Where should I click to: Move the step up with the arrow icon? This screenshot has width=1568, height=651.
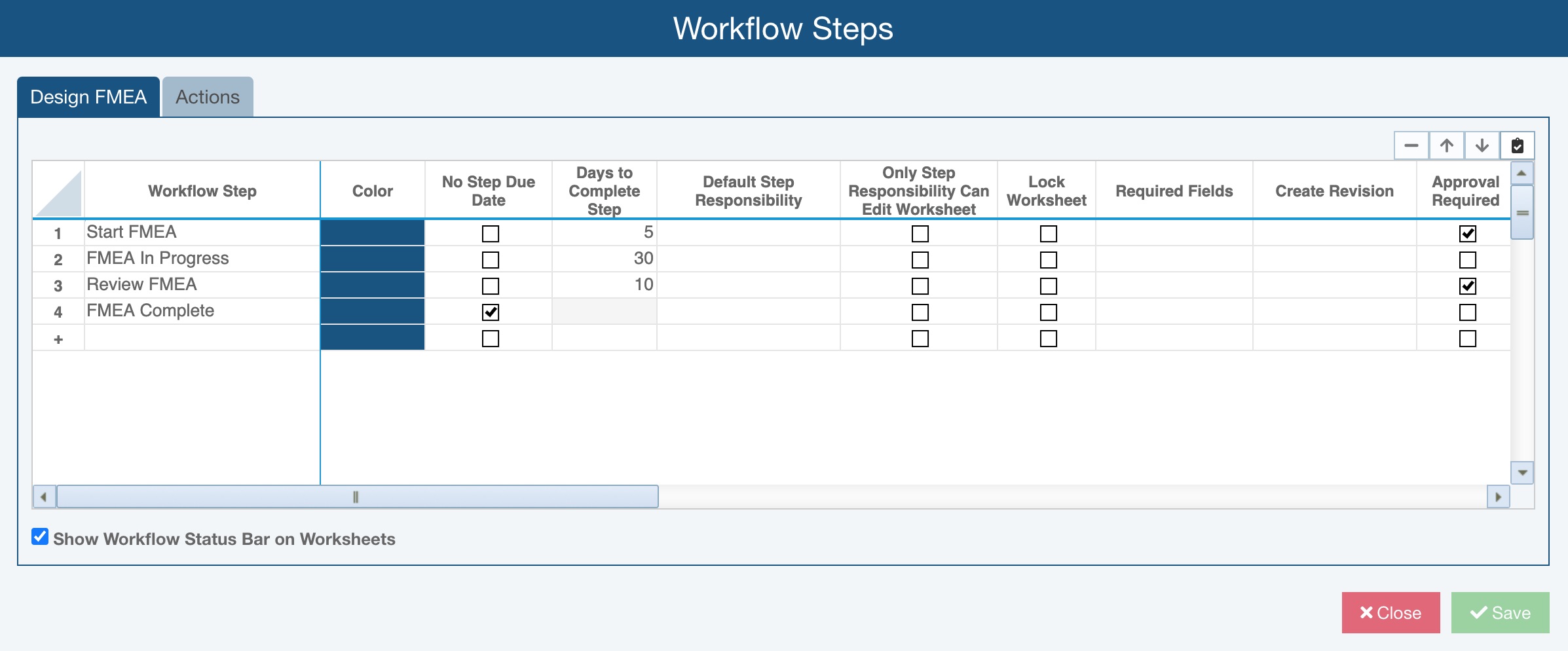tap(1446, 145)
